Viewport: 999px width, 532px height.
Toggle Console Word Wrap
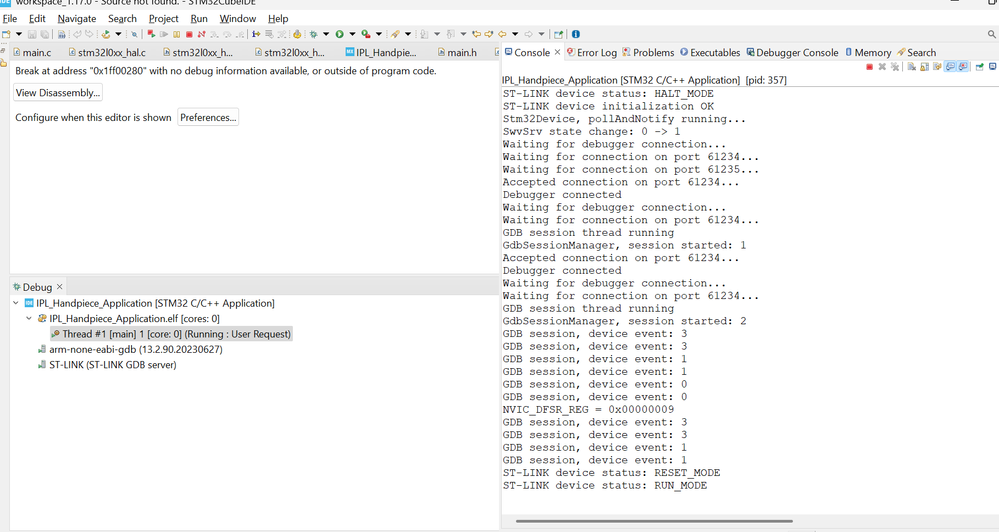[x=937, y=66]
